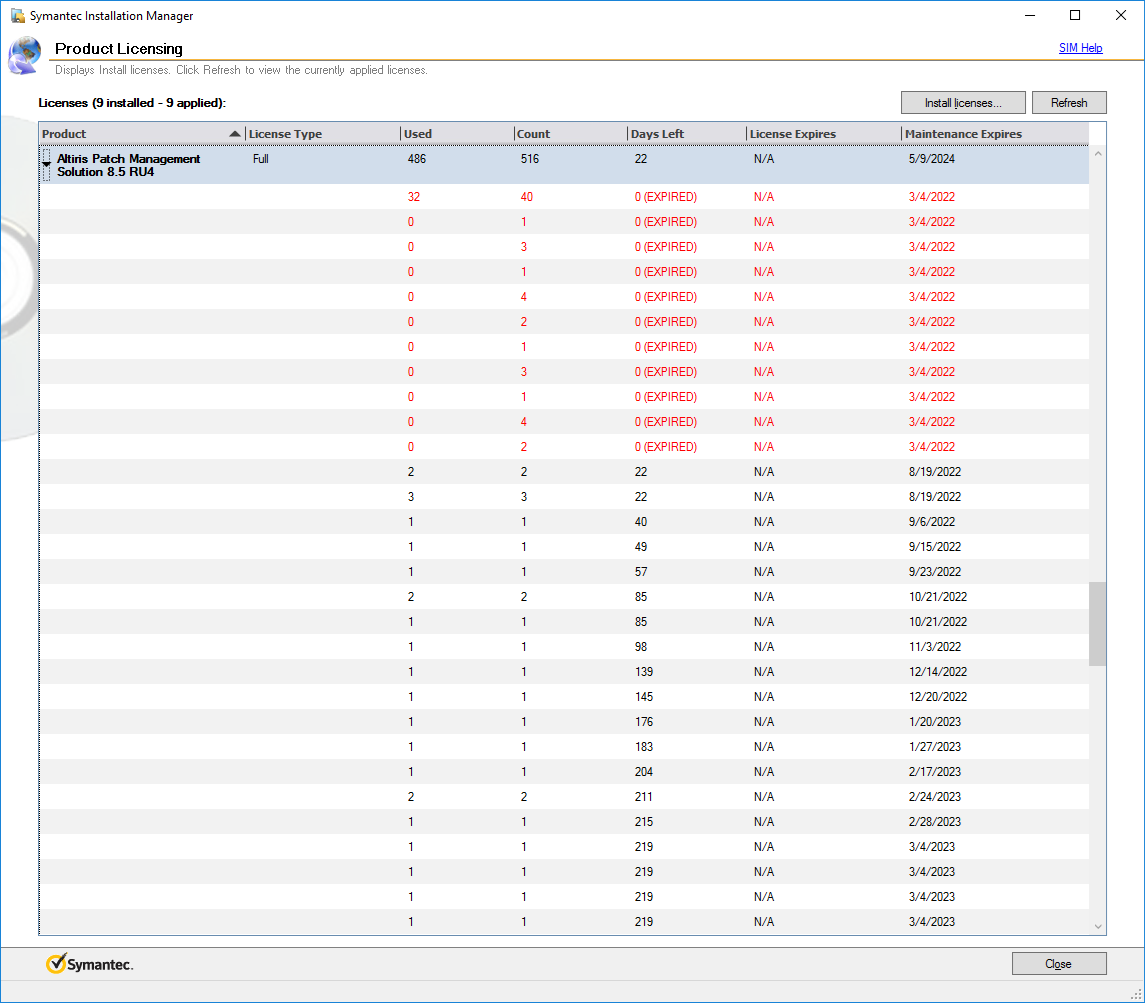This screenshot has width=1145, height=1003.
Task: Sort by the License Type column header
Action: coord(323,134)
